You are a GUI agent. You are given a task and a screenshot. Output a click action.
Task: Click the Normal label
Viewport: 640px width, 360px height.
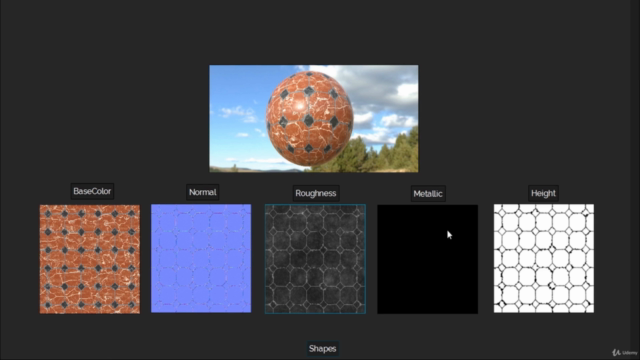point(202,192)
